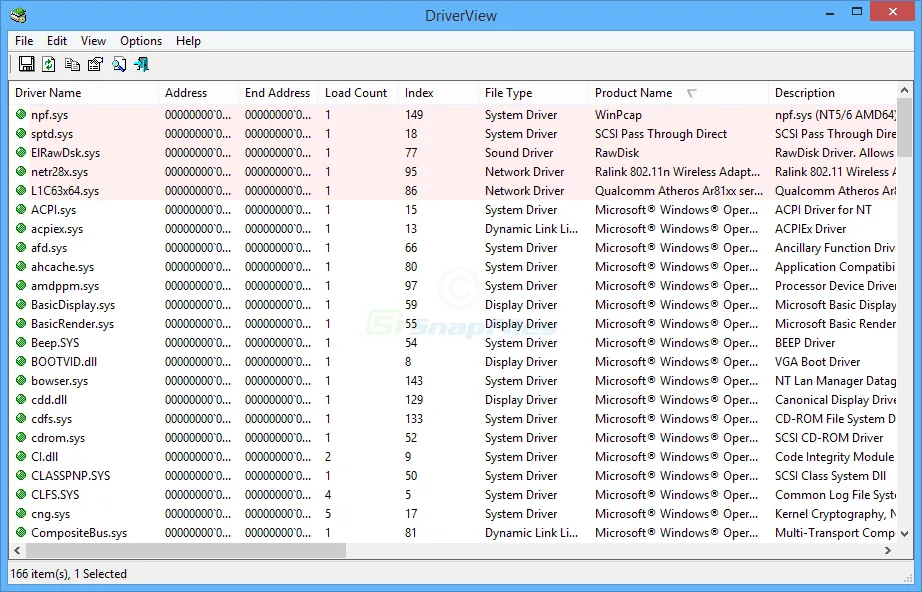
Task: Click the green icon beside BOOTVID.dll
Action: click(x=21, y=362)
